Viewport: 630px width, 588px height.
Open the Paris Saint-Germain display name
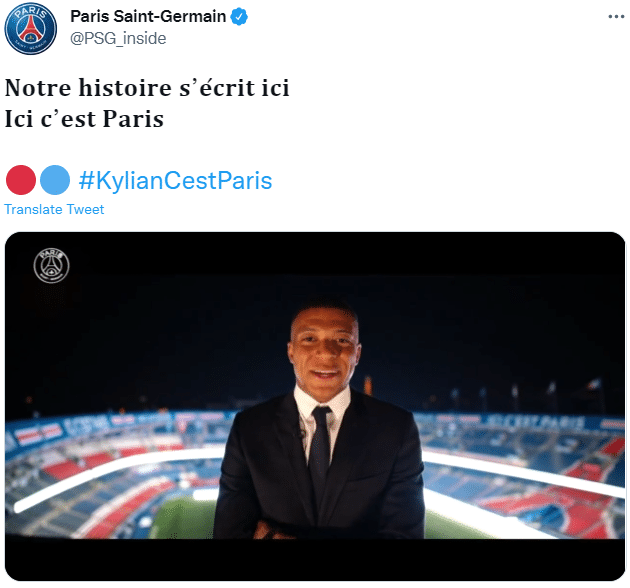pyautogui.click(x=148, y=16)
